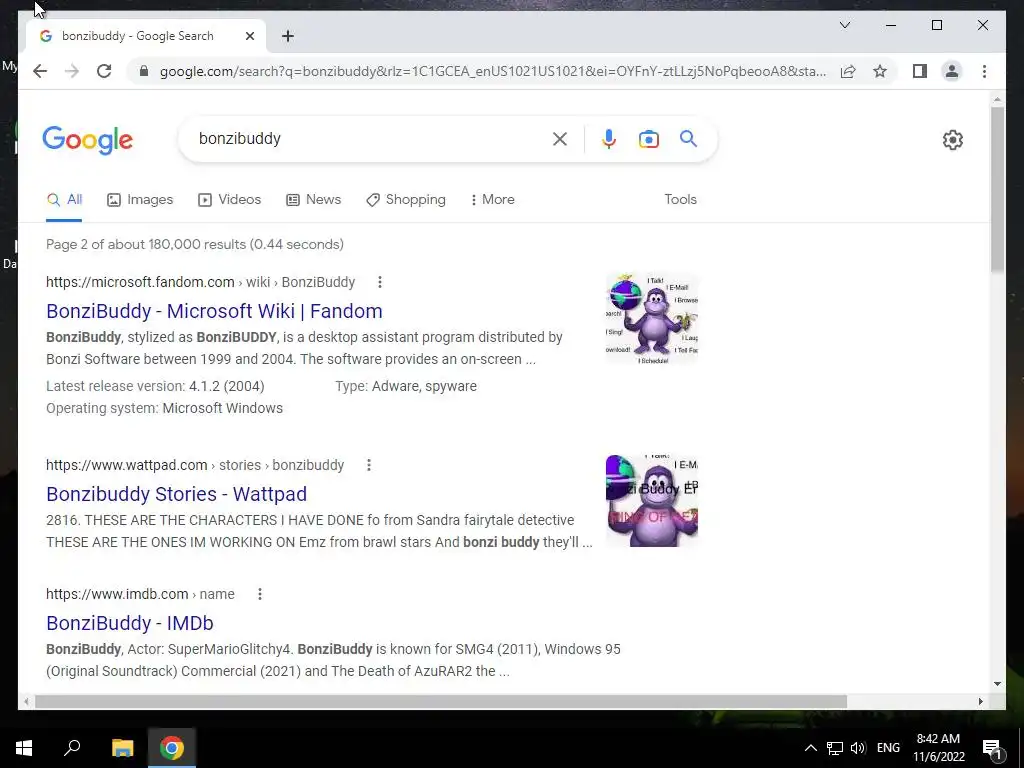Close the bonzibuddy Google Search tab

click(249, 36)
